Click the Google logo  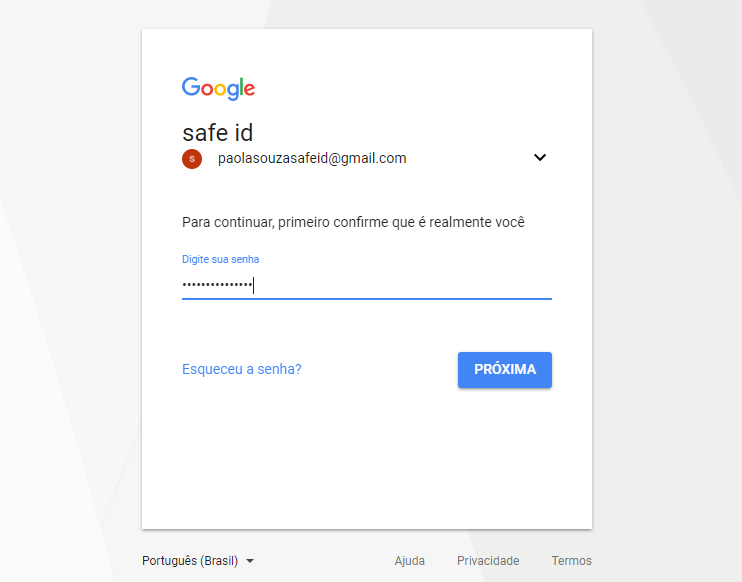[218, 88]
